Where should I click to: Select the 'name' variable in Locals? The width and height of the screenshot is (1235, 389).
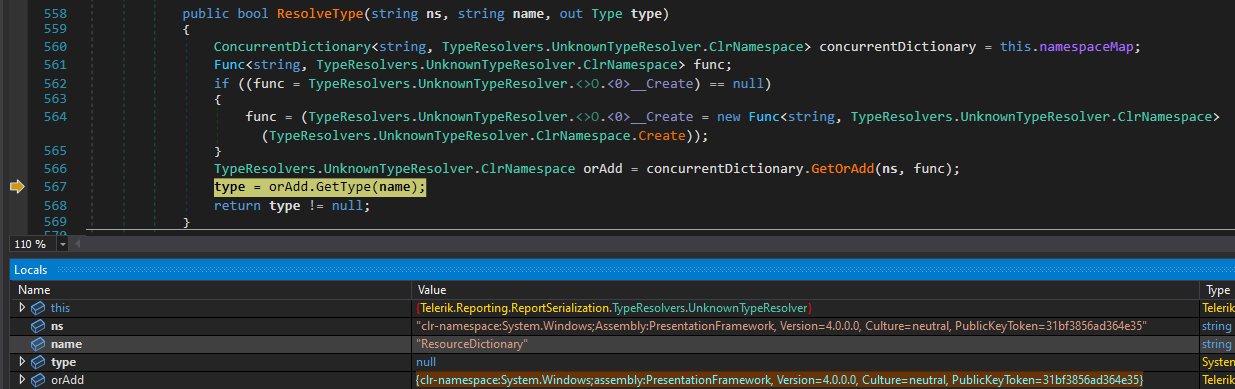66,344
